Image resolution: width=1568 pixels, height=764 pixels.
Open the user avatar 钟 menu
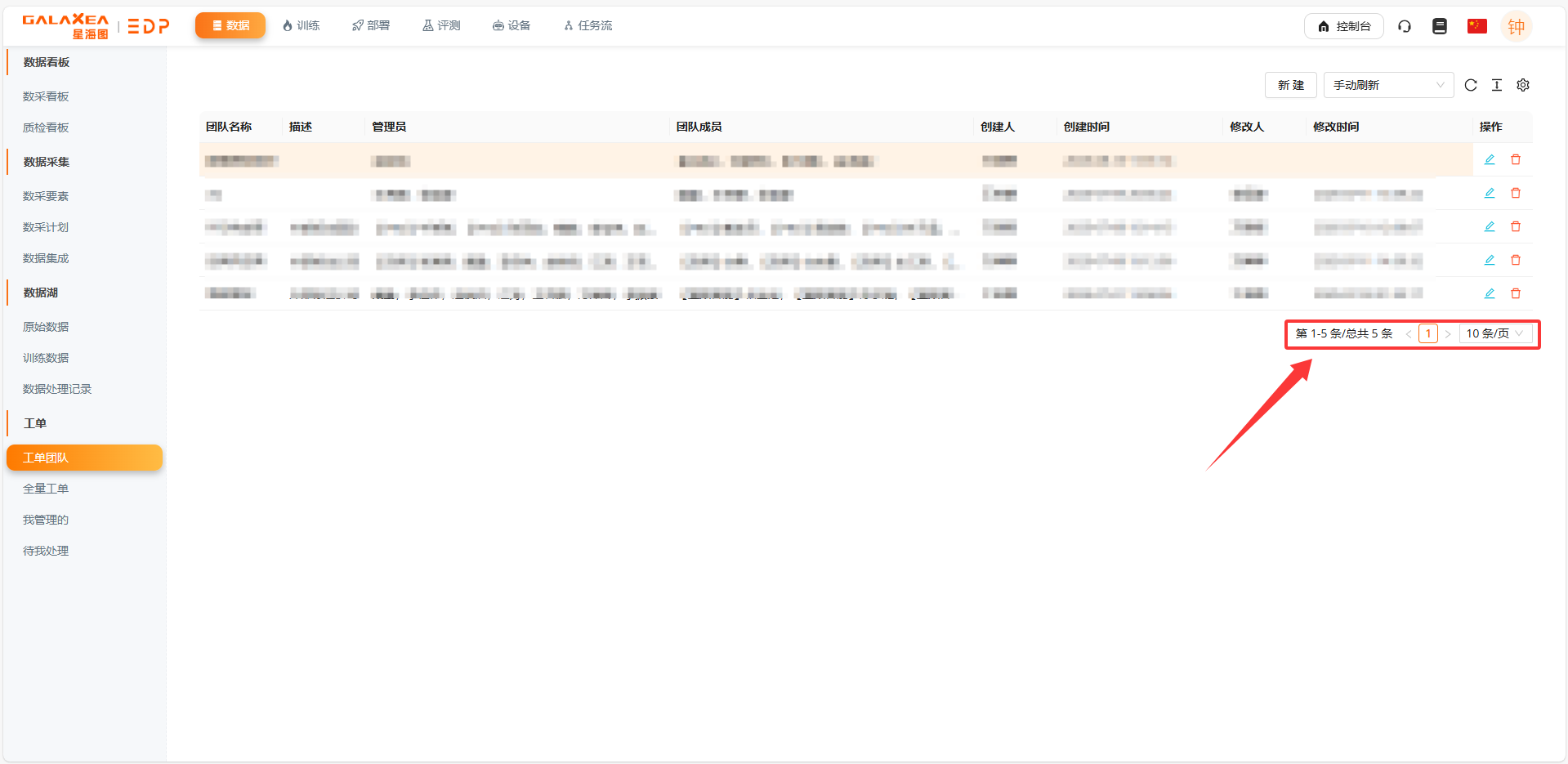click(1517, 26)
